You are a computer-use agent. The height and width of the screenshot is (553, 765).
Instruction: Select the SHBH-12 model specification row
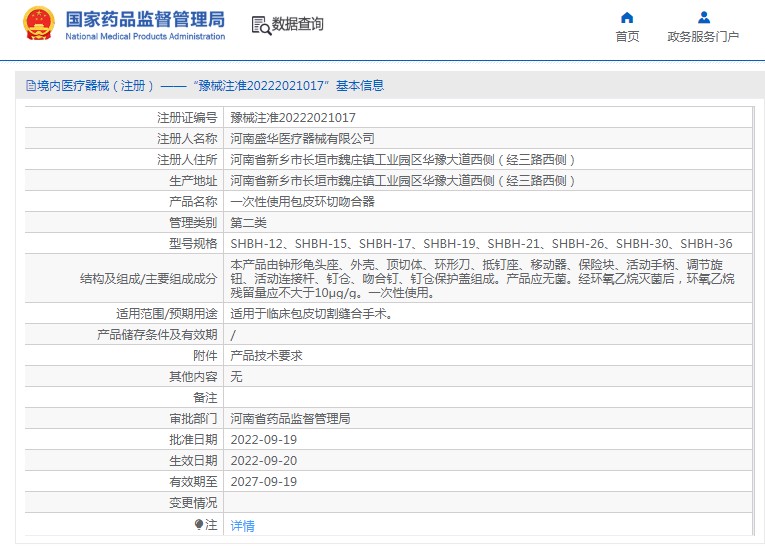click(x=481, y=244)
